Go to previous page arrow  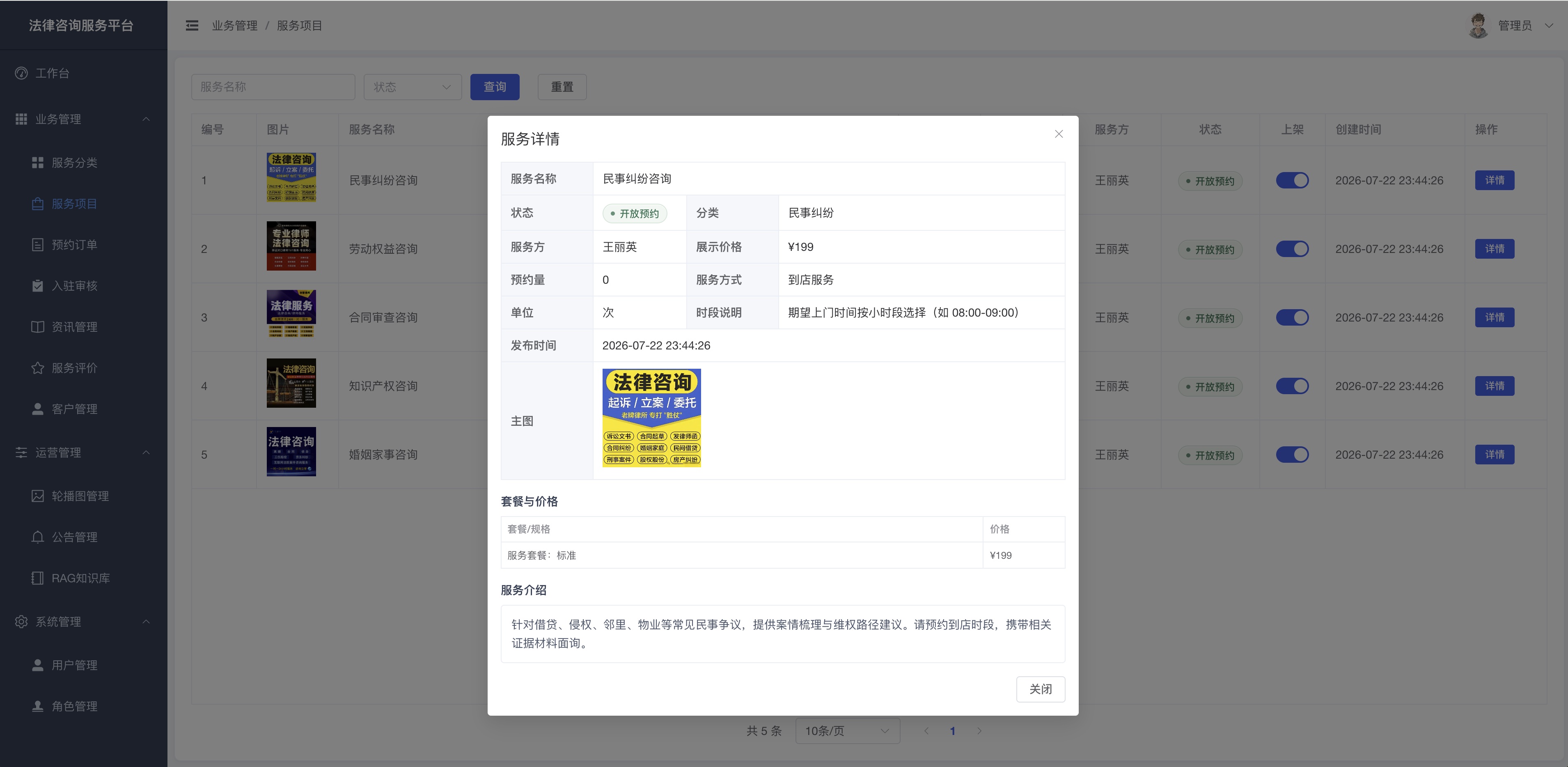926,731
